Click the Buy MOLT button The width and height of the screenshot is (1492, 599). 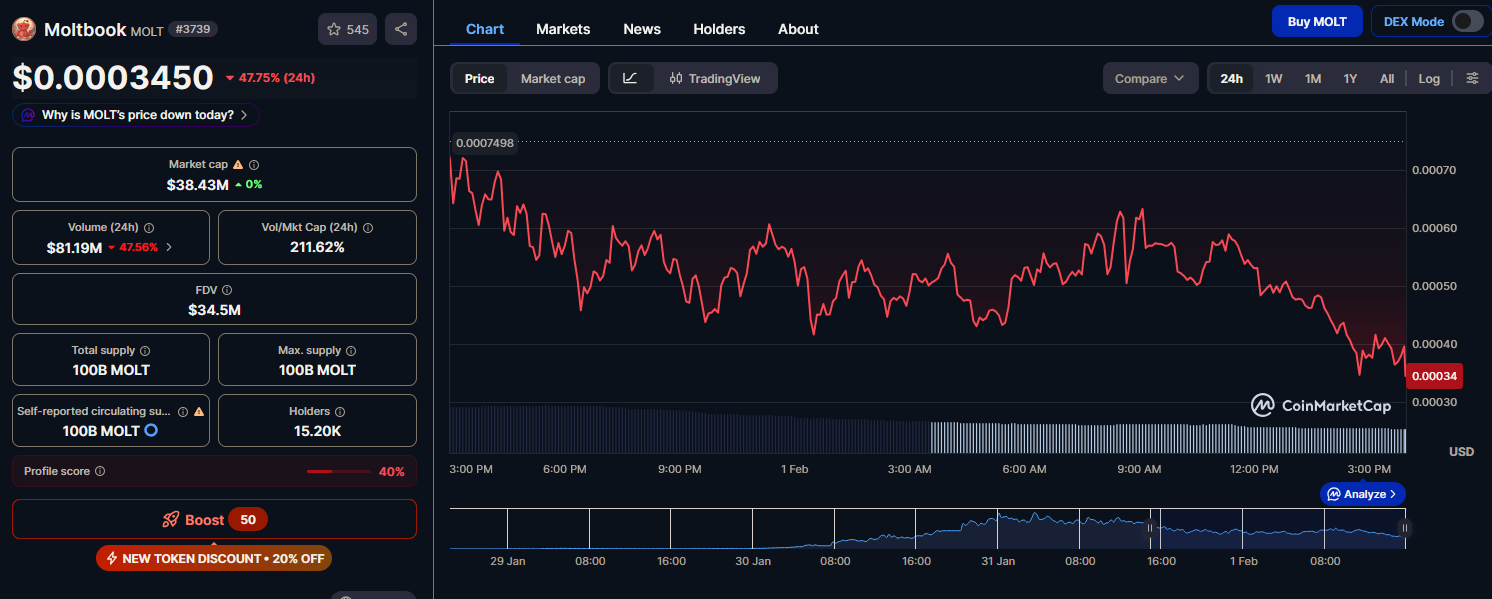(1316, 21)
